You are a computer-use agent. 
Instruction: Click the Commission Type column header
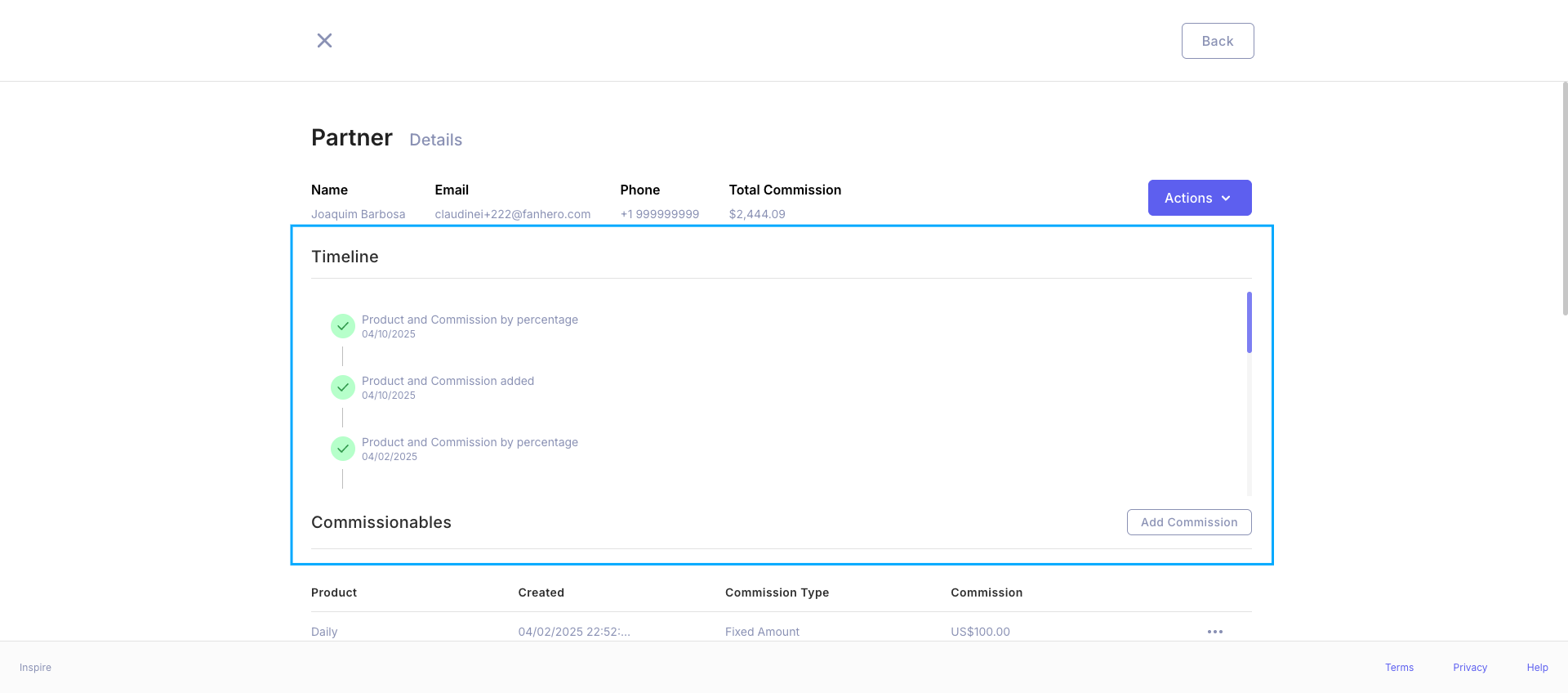click(x=777, y=592)
